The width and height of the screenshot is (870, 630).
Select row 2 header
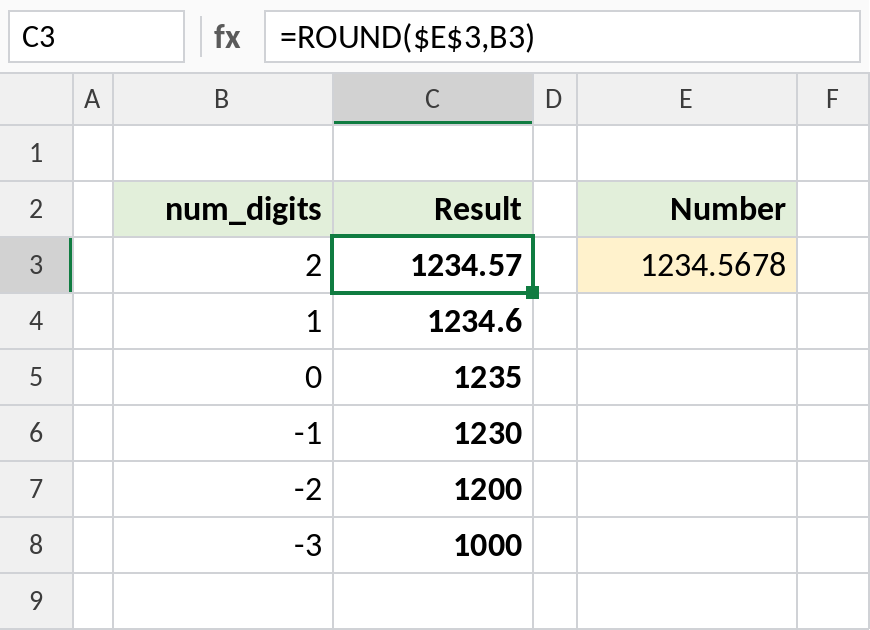pyautogui.click(x=36, y=209)
